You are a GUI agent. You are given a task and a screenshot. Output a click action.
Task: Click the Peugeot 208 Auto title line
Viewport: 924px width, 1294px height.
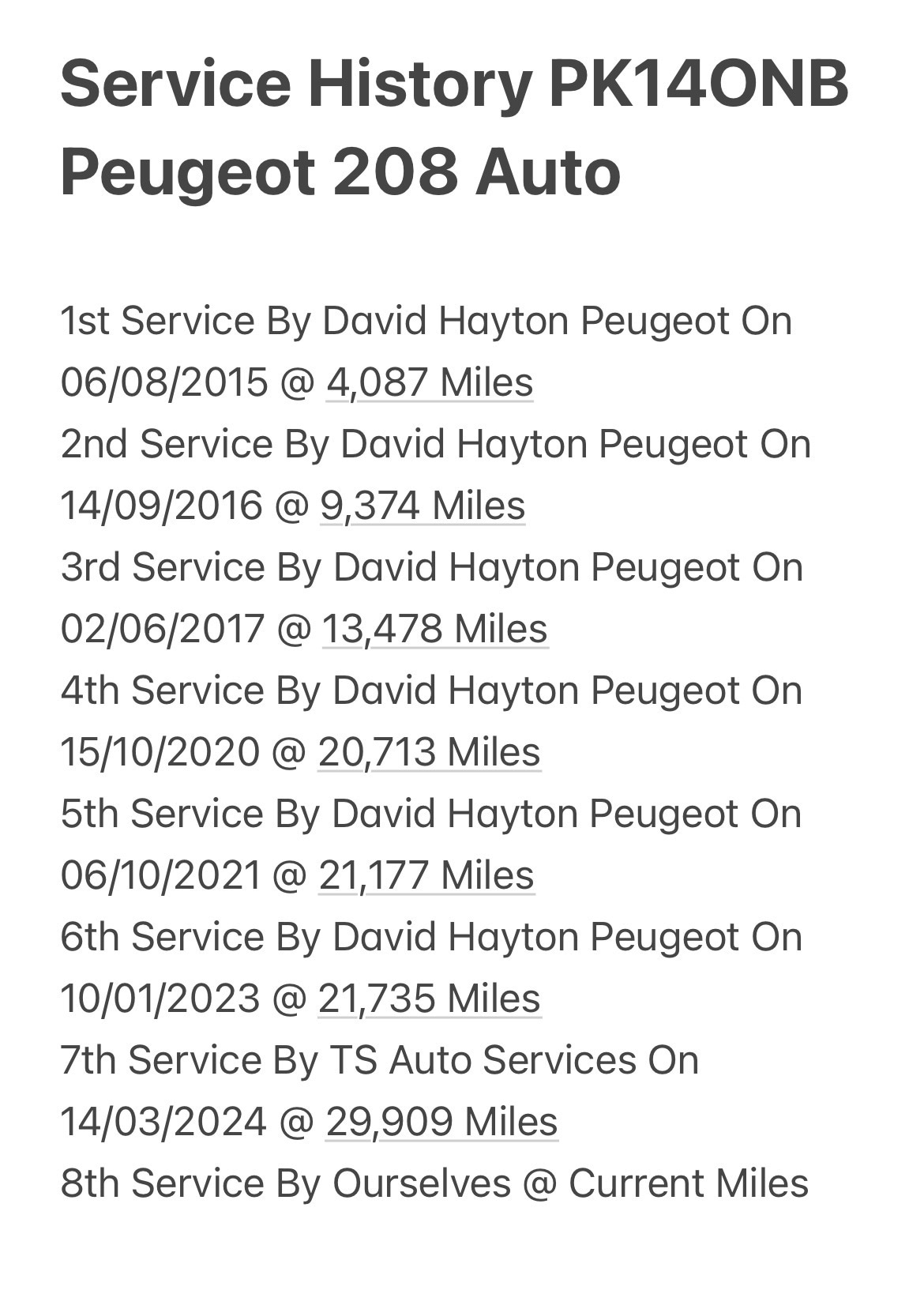click(340, 171)
